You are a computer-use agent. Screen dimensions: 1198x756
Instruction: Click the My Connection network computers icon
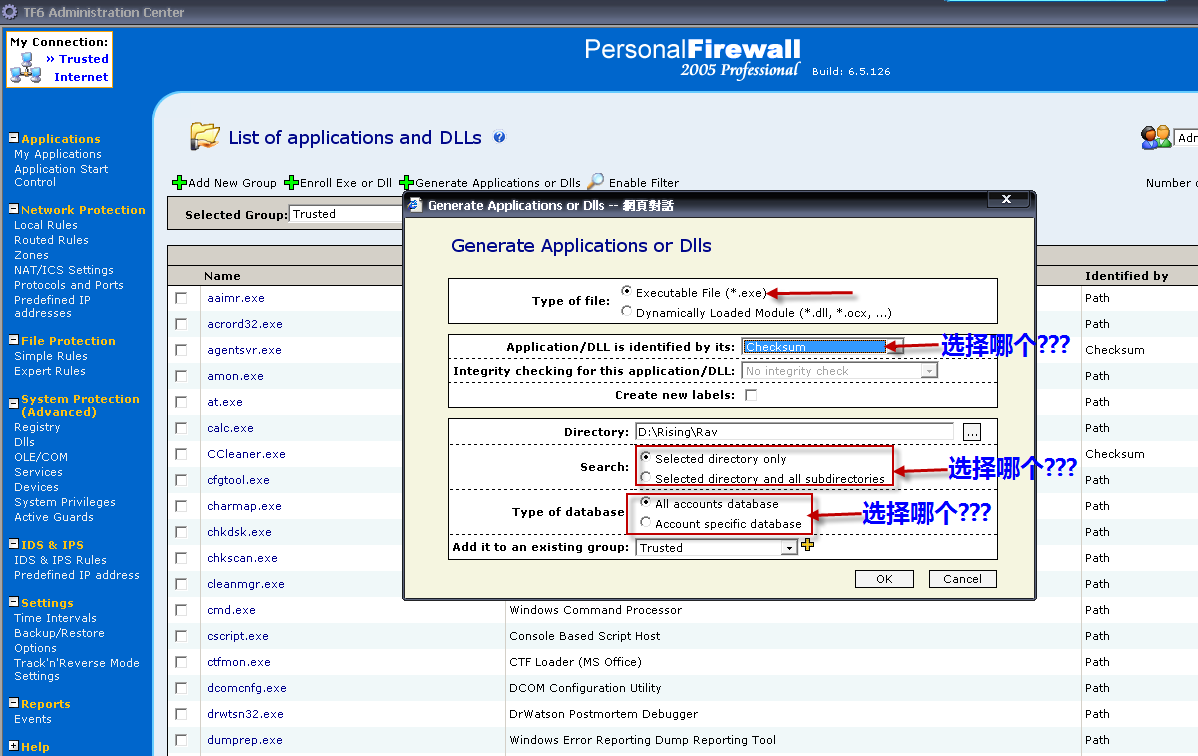[x=25, y=68]
